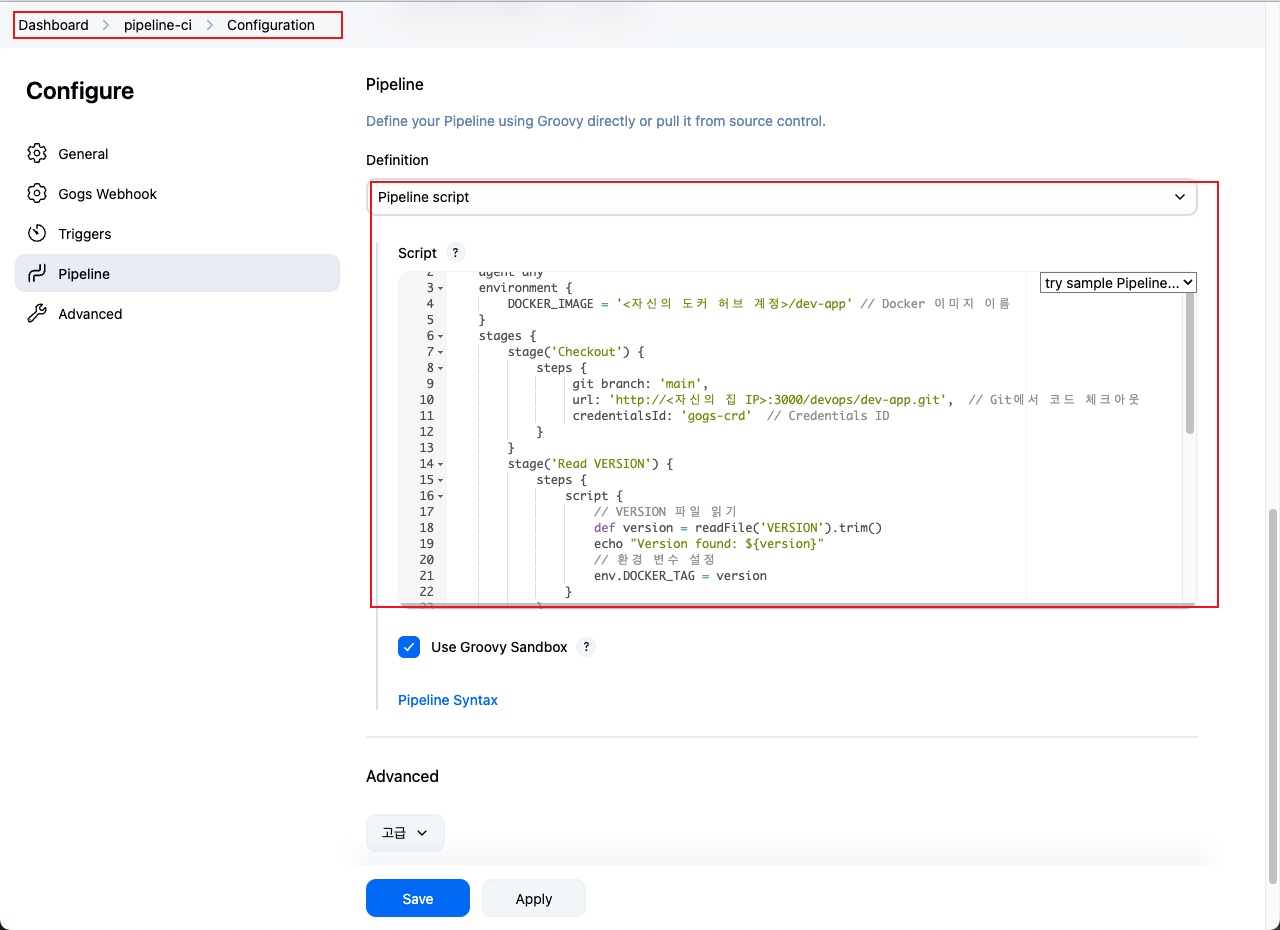Fold the steps block at line 8
Screen dimensions: 1280x930
tap(441, 368)
